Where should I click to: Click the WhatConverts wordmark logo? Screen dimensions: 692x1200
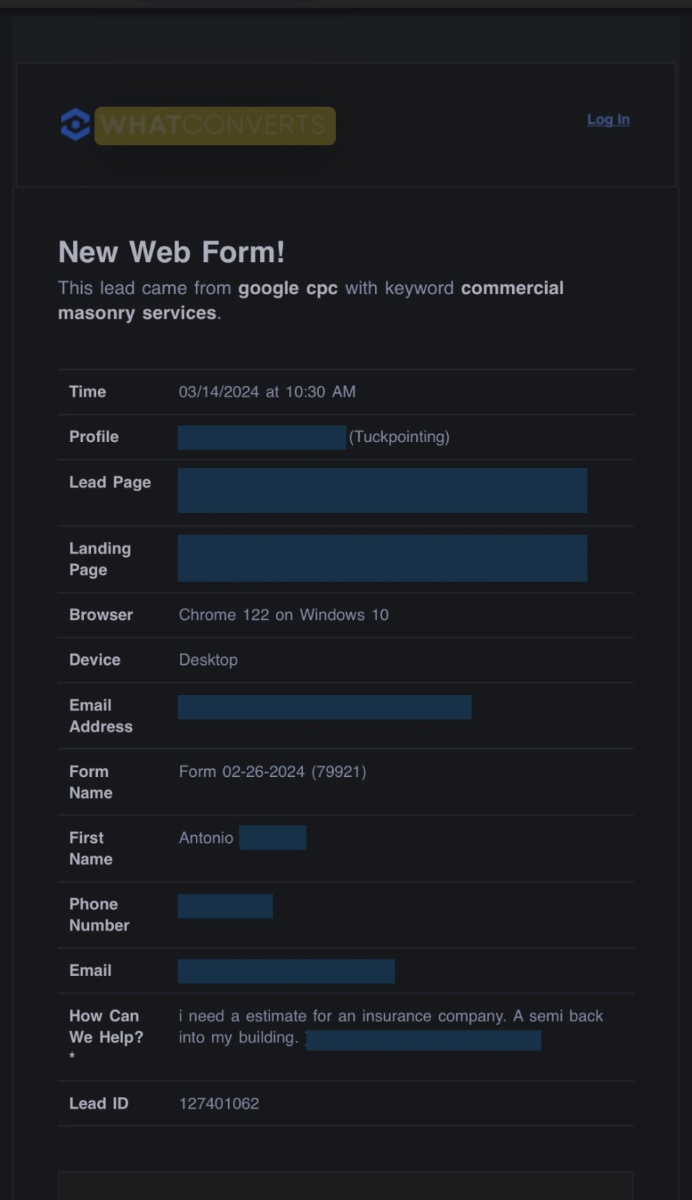pos(215,126)
